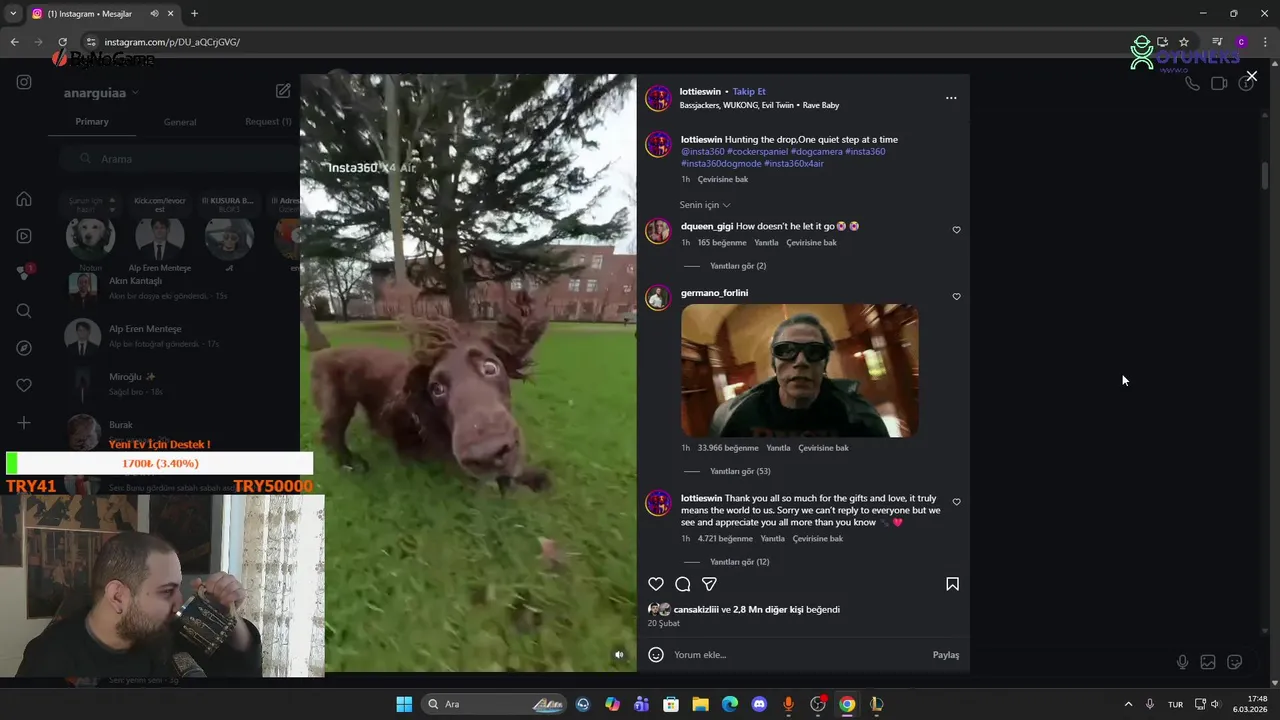
Task: Open germano_forlini's GIF comment image
Action: click(x=800, y=370)
